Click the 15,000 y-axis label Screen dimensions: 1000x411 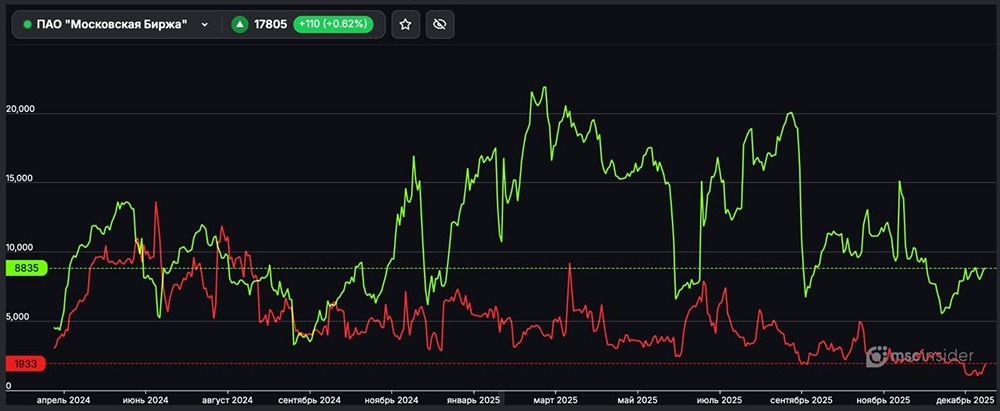pyautogui.click(x=20, y=179)
